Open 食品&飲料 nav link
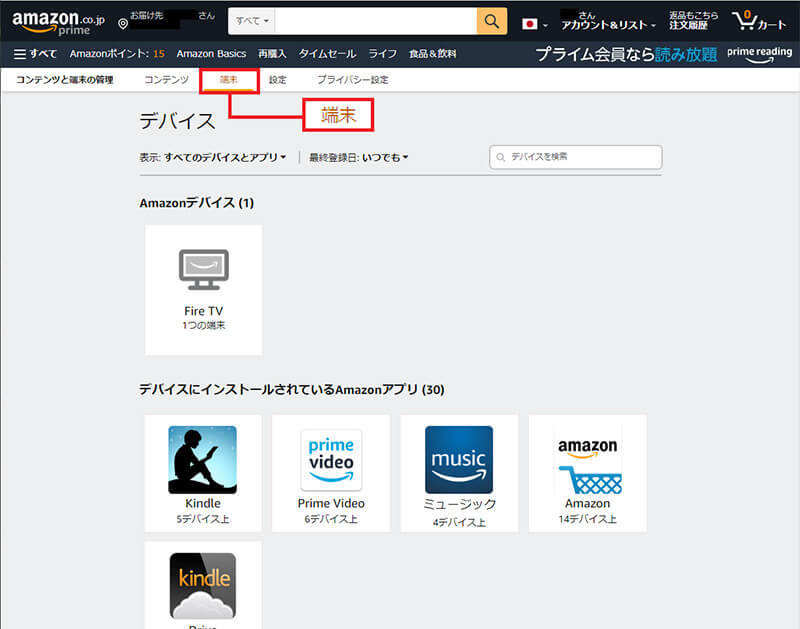Image resolution: width=800 pixels, height=629 pixels. (x=433, y=54)
